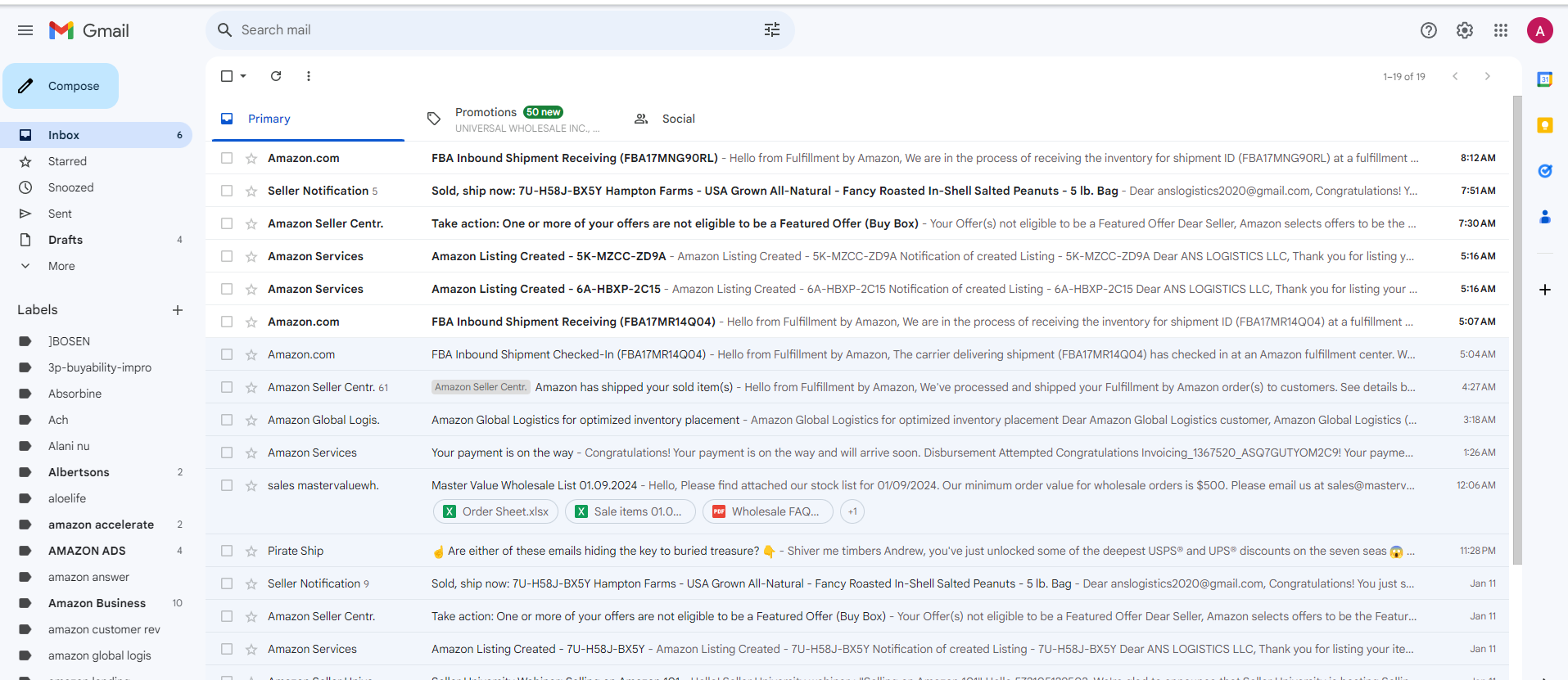Go to the older page arrow
This screenshot has height=680, width=1568.
pyautogui.click(x=1488, y=76)
